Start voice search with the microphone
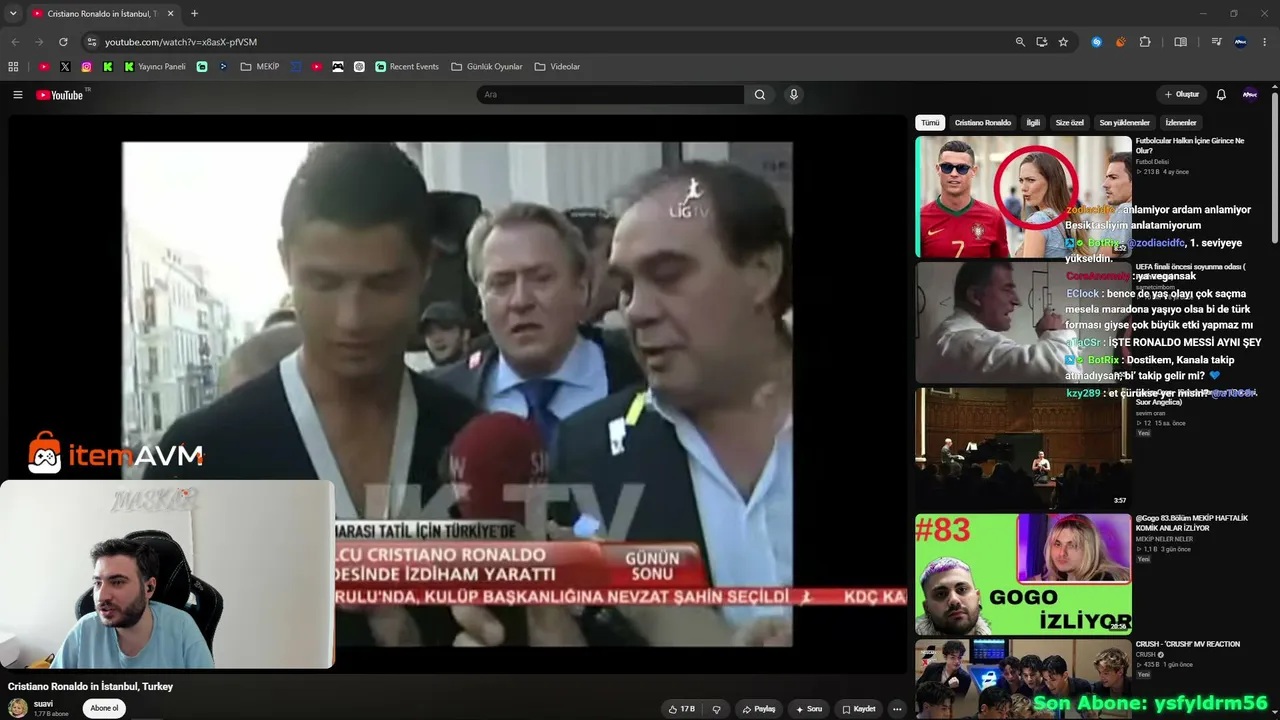 click(x=794, y=95)
